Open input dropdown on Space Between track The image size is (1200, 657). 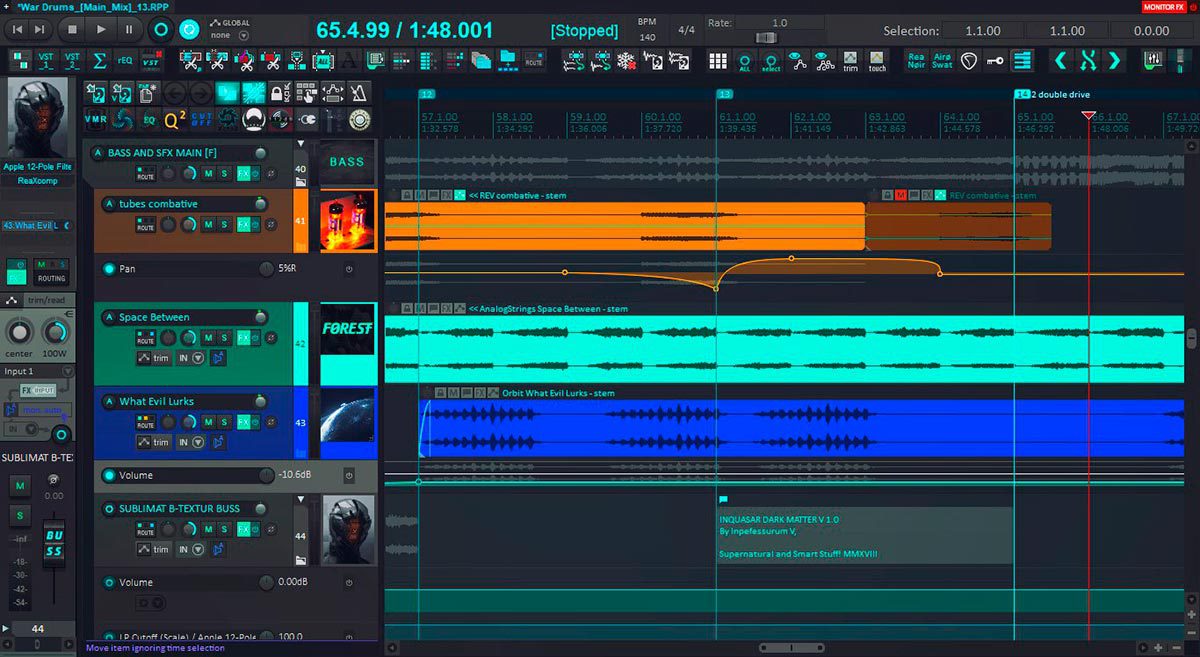point(197,358)
